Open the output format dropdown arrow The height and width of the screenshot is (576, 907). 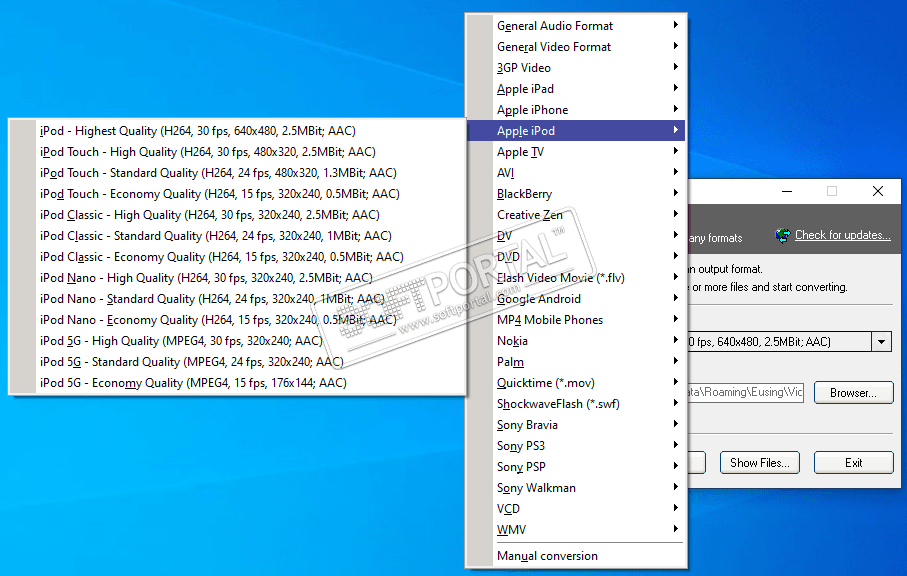pyautogui.click(x=881, y=342)
